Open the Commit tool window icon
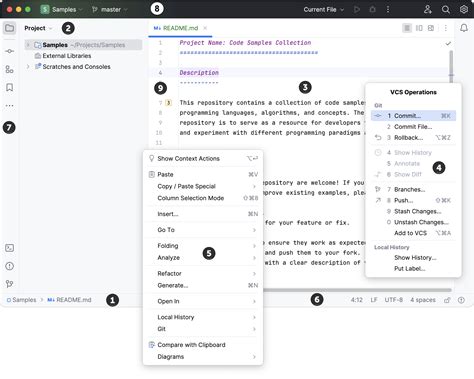 click(x=10, y=51)
